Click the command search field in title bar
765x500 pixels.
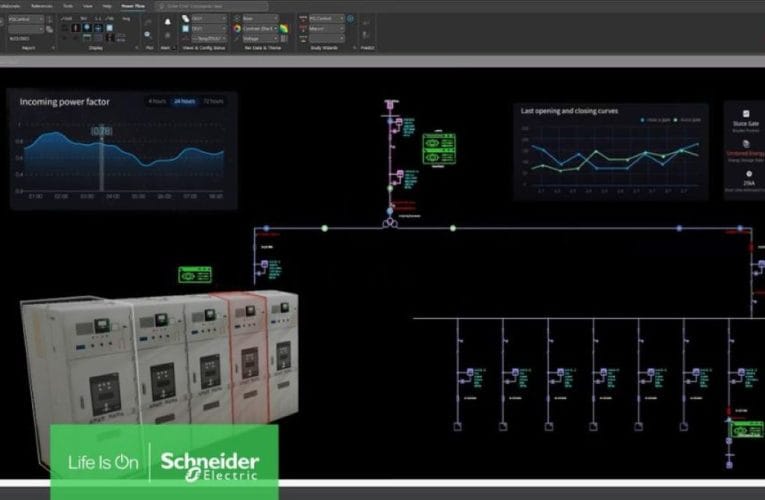tap(211, 6)
